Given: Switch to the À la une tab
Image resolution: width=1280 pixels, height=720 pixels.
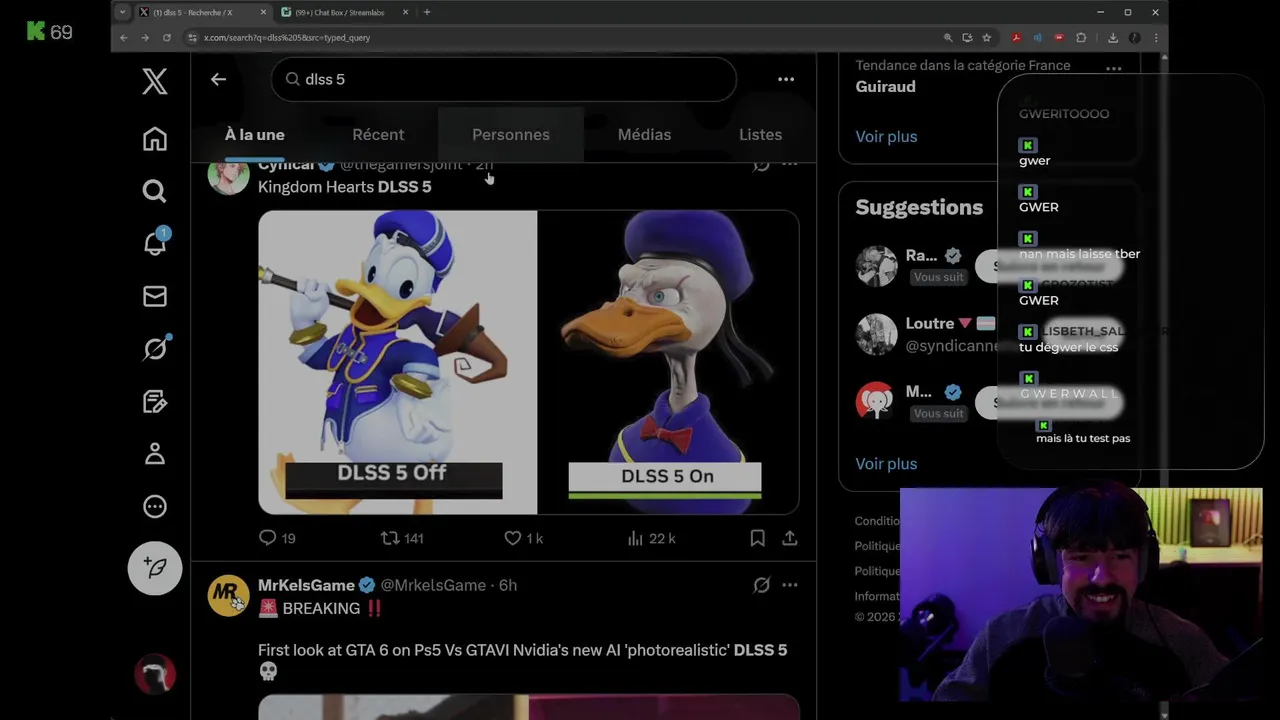Looking at the screenshot, I should point(254,135).
